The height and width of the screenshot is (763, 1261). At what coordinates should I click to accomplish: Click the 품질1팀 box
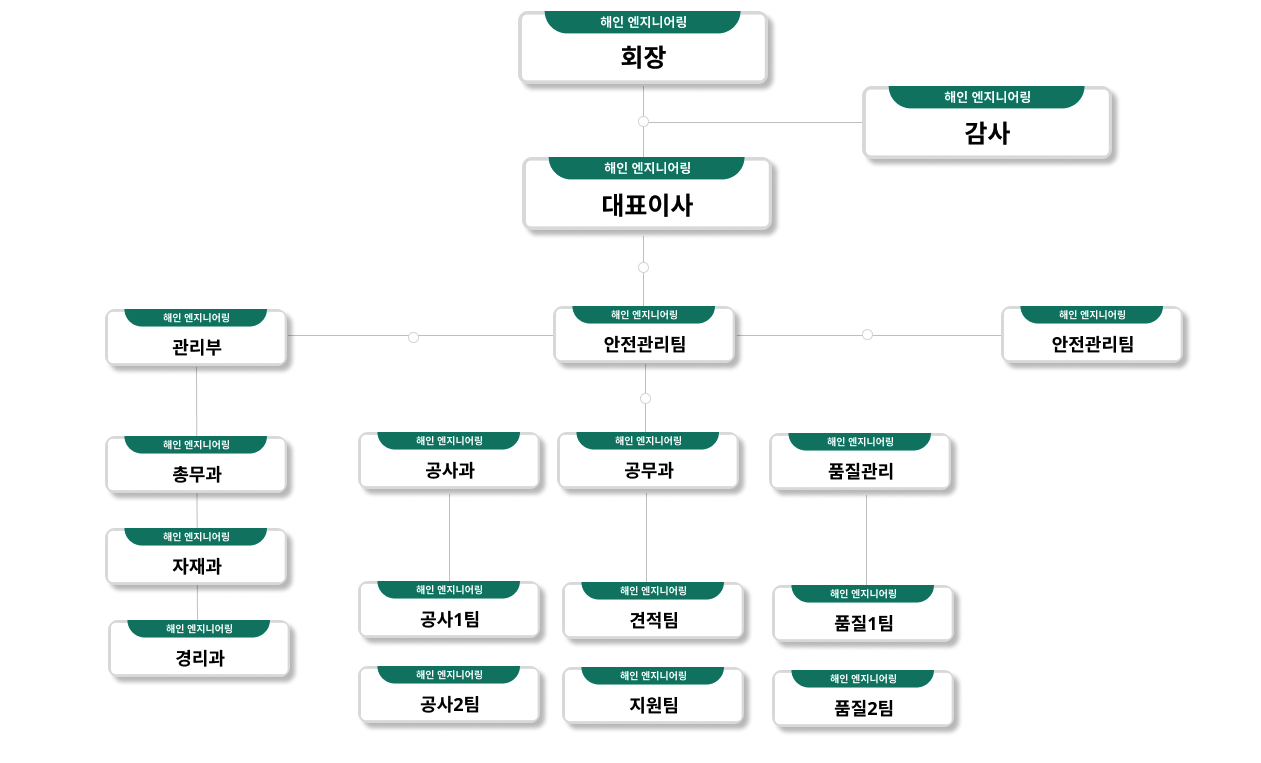pos(863,614)
